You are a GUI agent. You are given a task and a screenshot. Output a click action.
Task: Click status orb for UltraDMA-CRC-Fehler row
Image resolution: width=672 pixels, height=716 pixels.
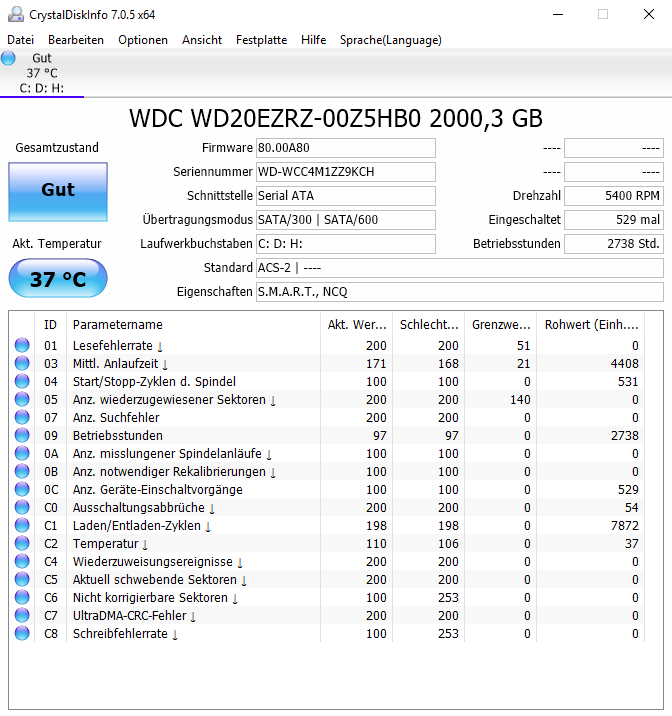coord(22,615)
